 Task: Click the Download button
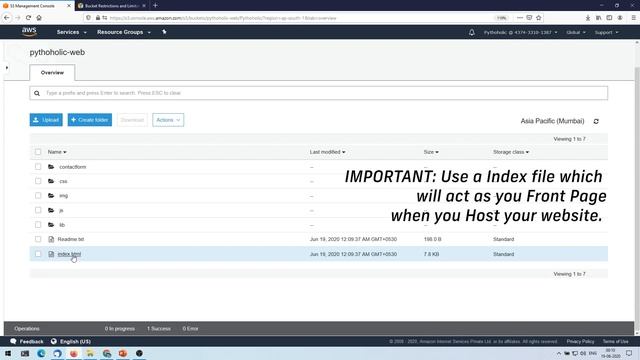tap(132, 120)
